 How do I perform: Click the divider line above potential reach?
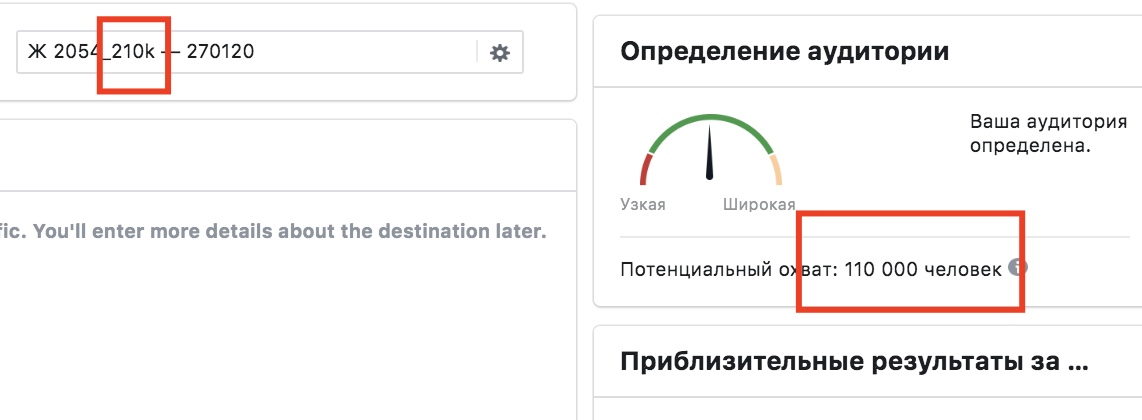874,237
